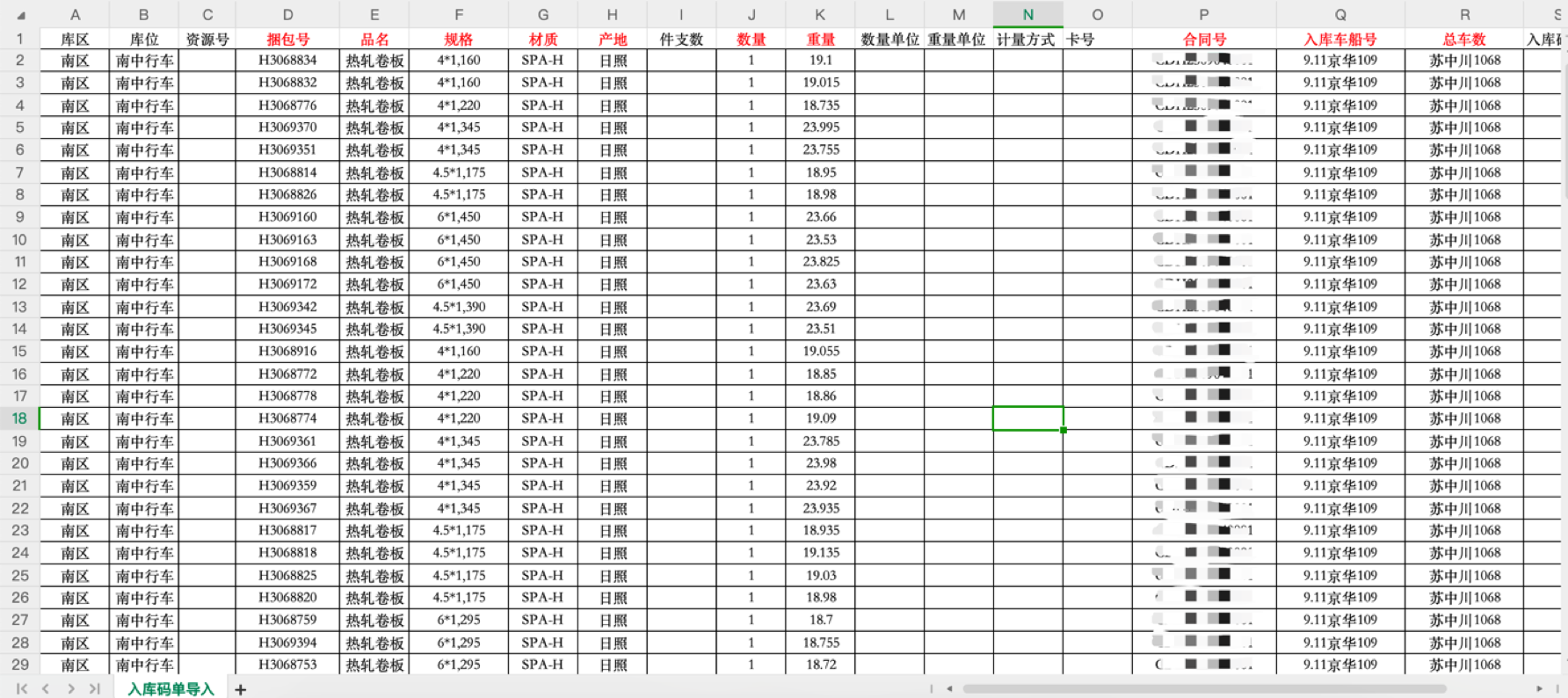The width and height of the screenshot is (1568, 698).
Task: Click the horizontal scrollbar right arrow
Action: click(x=1539, y=688)
